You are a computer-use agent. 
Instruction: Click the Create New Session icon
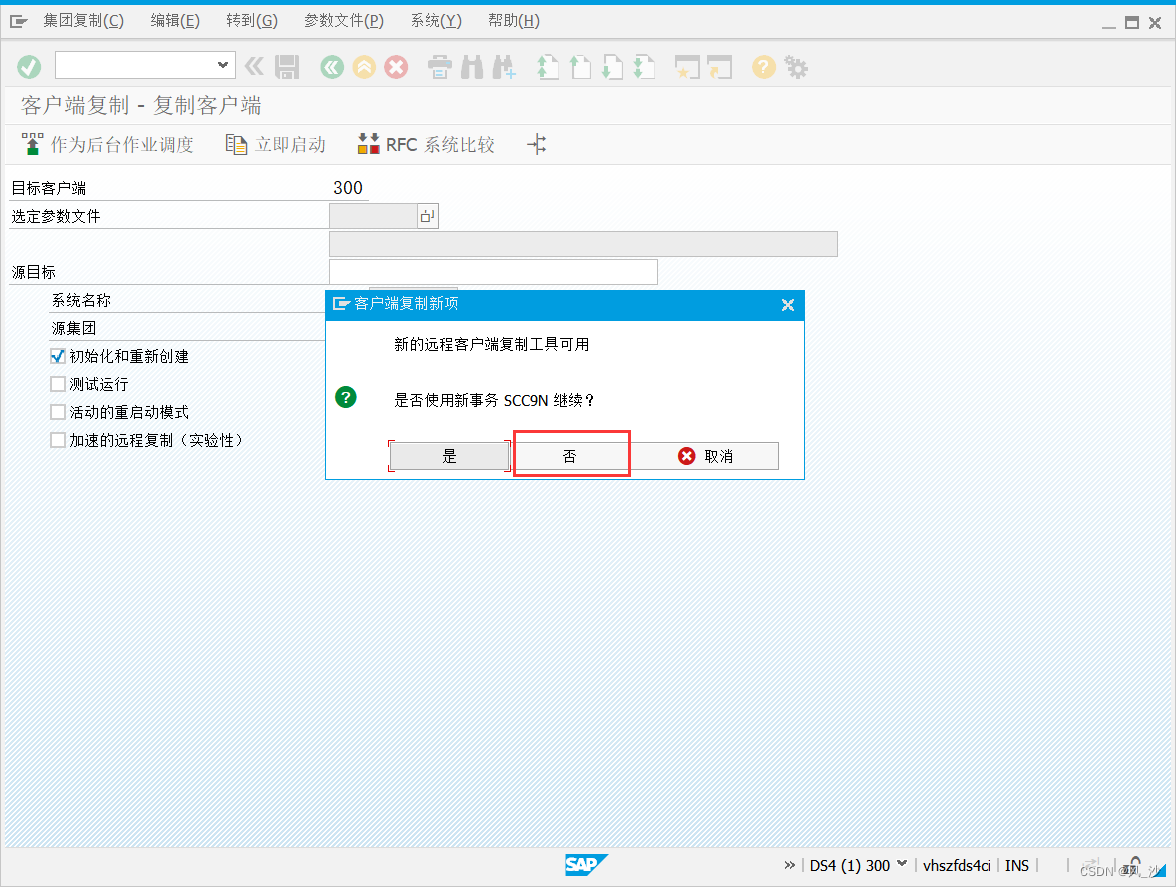687,67
